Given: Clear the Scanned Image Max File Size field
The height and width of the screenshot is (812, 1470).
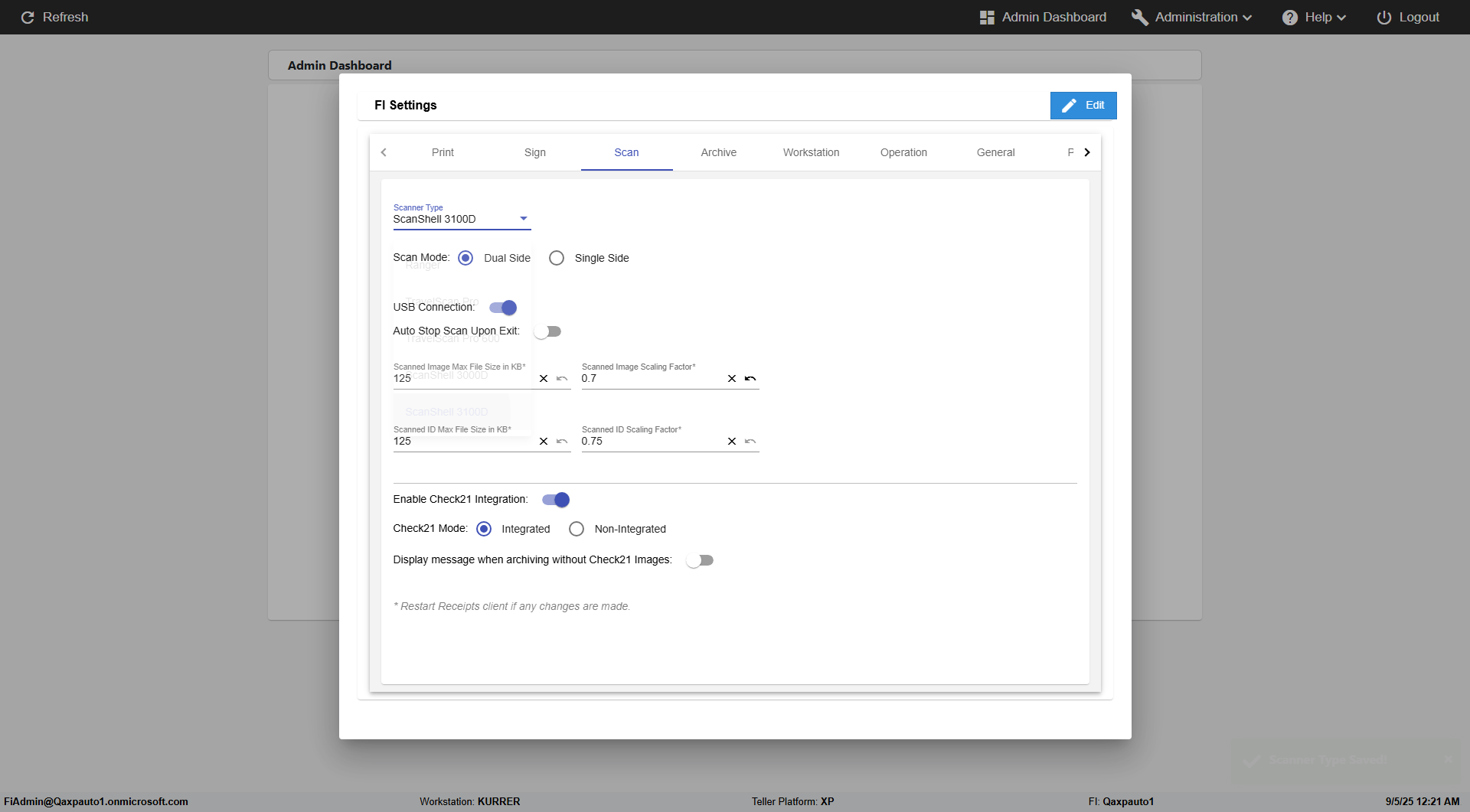Looking at the screenshot, I should pyautogui.click(x=544, y=379).
